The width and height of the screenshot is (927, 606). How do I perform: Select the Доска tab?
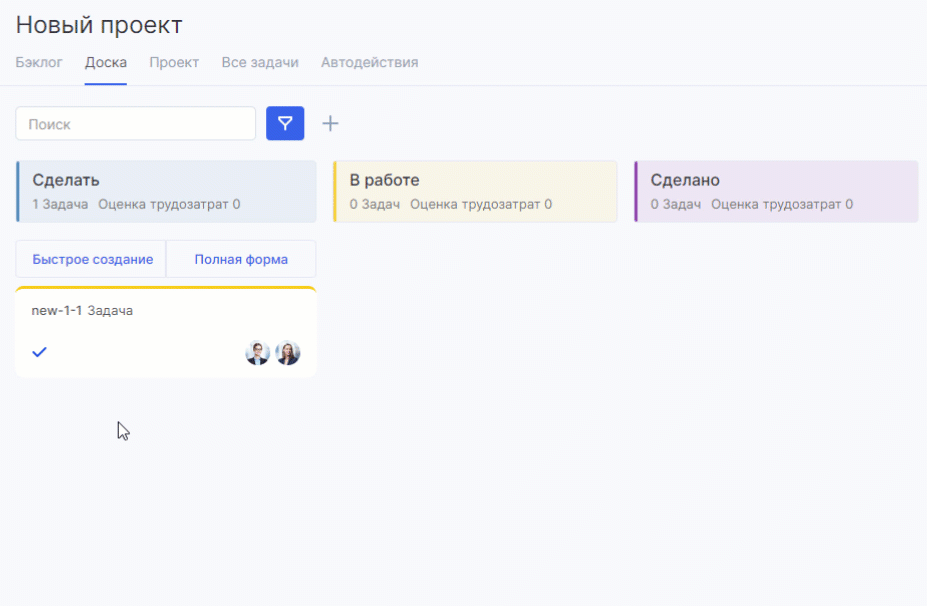click(106, 62)
